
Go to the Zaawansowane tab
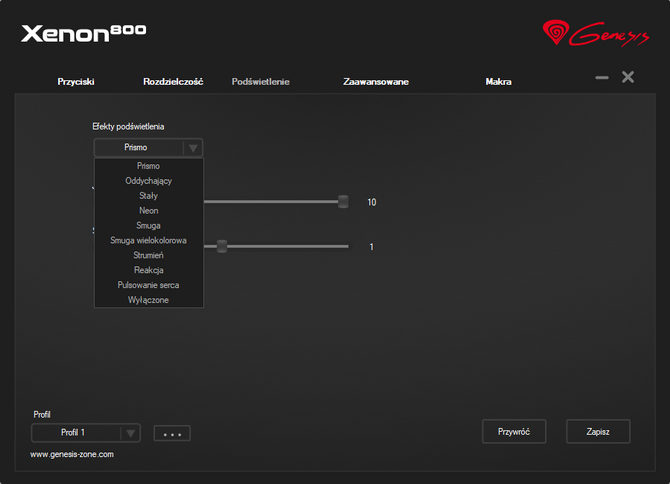pyautogui.click(x=376, y=82)
